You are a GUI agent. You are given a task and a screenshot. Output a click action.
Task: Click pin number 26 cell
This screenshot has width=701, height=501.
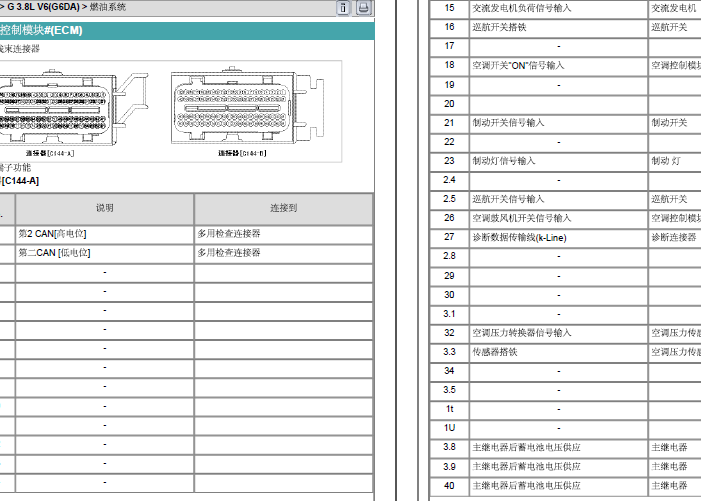click(x=449, y=218)
